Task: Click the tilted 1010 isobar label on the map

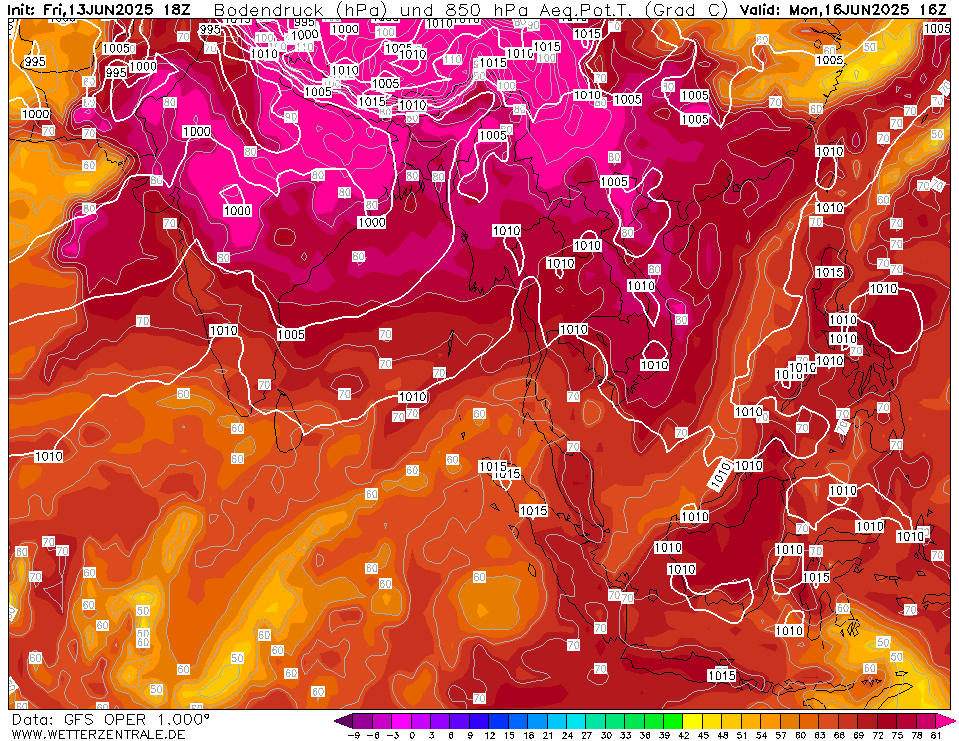Action: pos(720,474)
